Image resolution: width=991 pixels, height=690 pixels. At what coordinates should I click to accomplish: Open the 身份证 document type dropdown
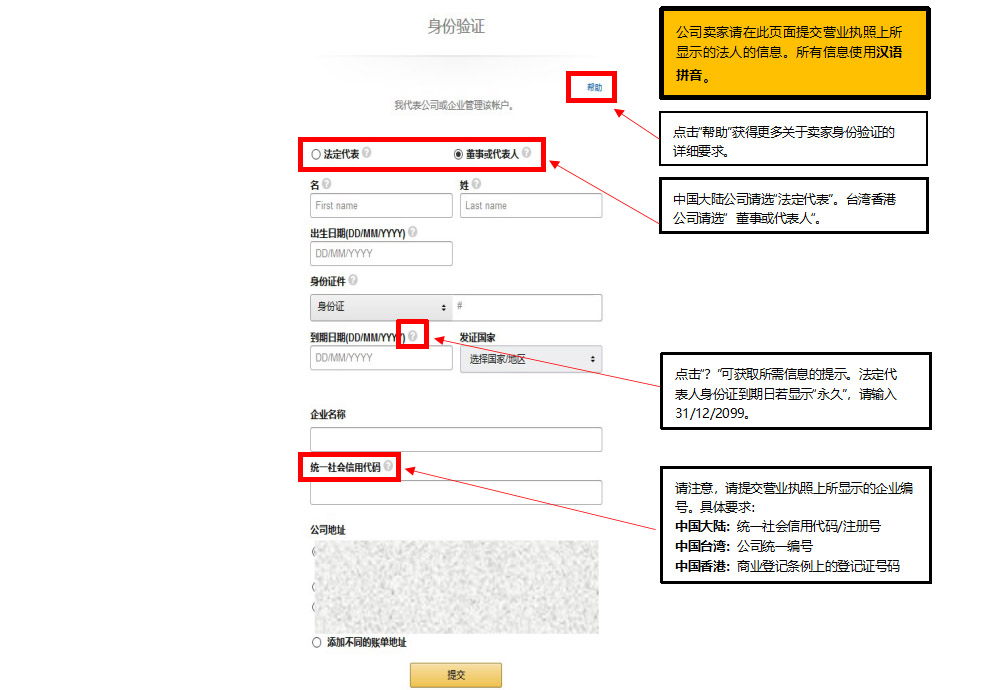381,307
